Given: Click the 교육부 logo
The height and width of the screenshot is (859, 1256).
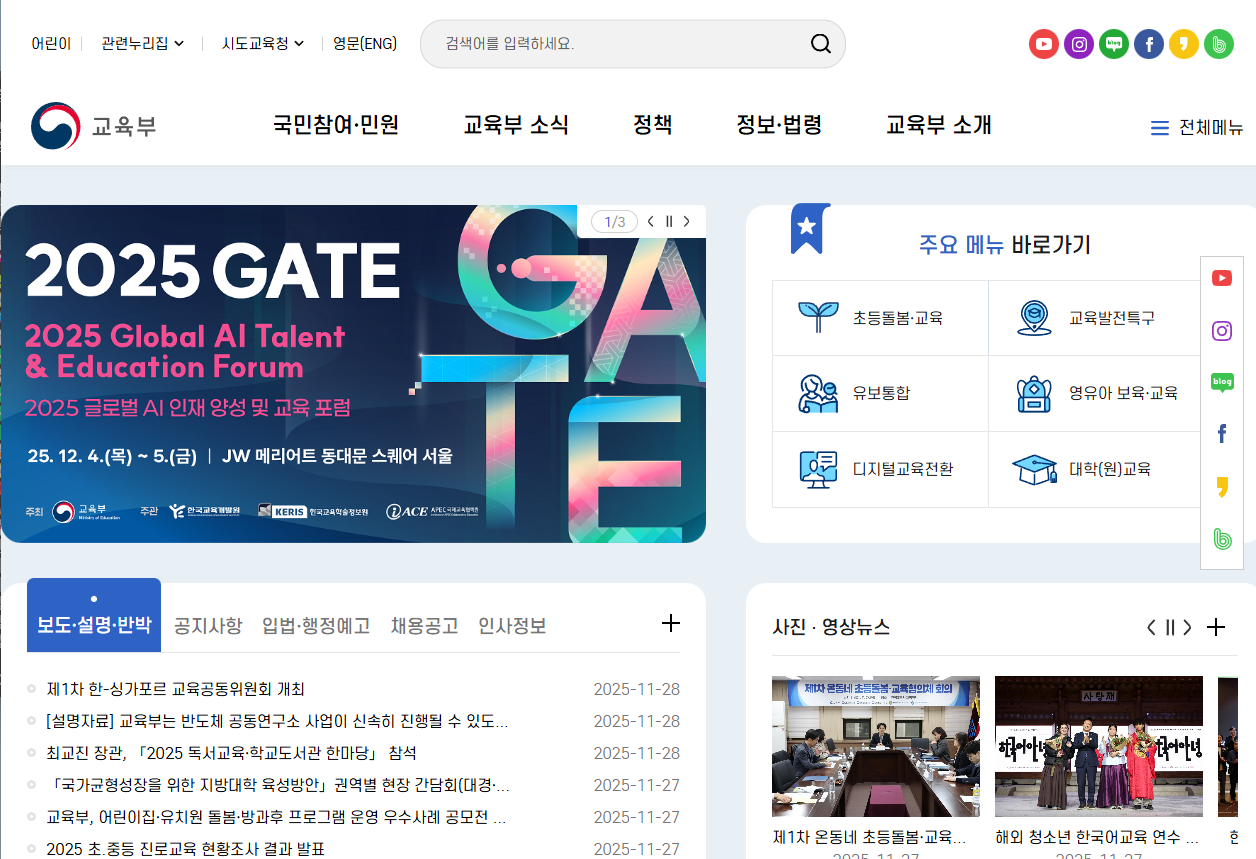Looking at the screenshot, I should coord(94,126).
